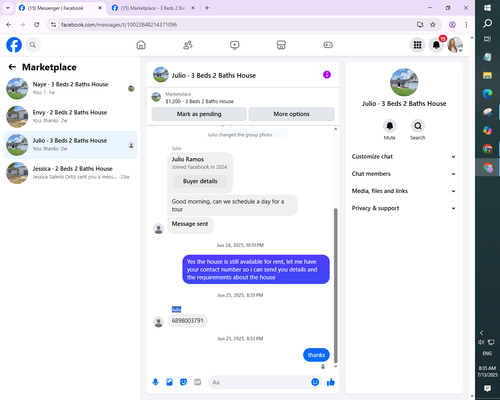Open the Friends icon in top navigation
The image size is (500, 400).
[188, 45]
